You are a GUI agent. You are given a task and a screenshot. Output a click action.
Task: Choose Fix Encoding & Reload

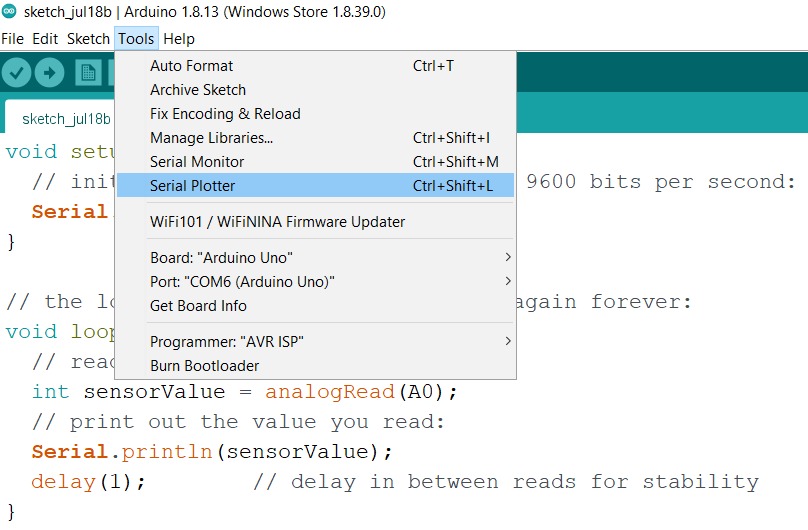(x=315, y=114)
